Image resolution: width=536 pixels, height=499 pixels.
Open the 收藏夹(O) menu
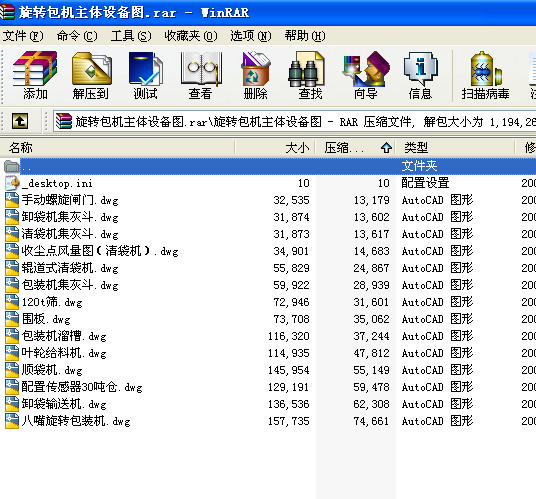[x=191, y=36]
